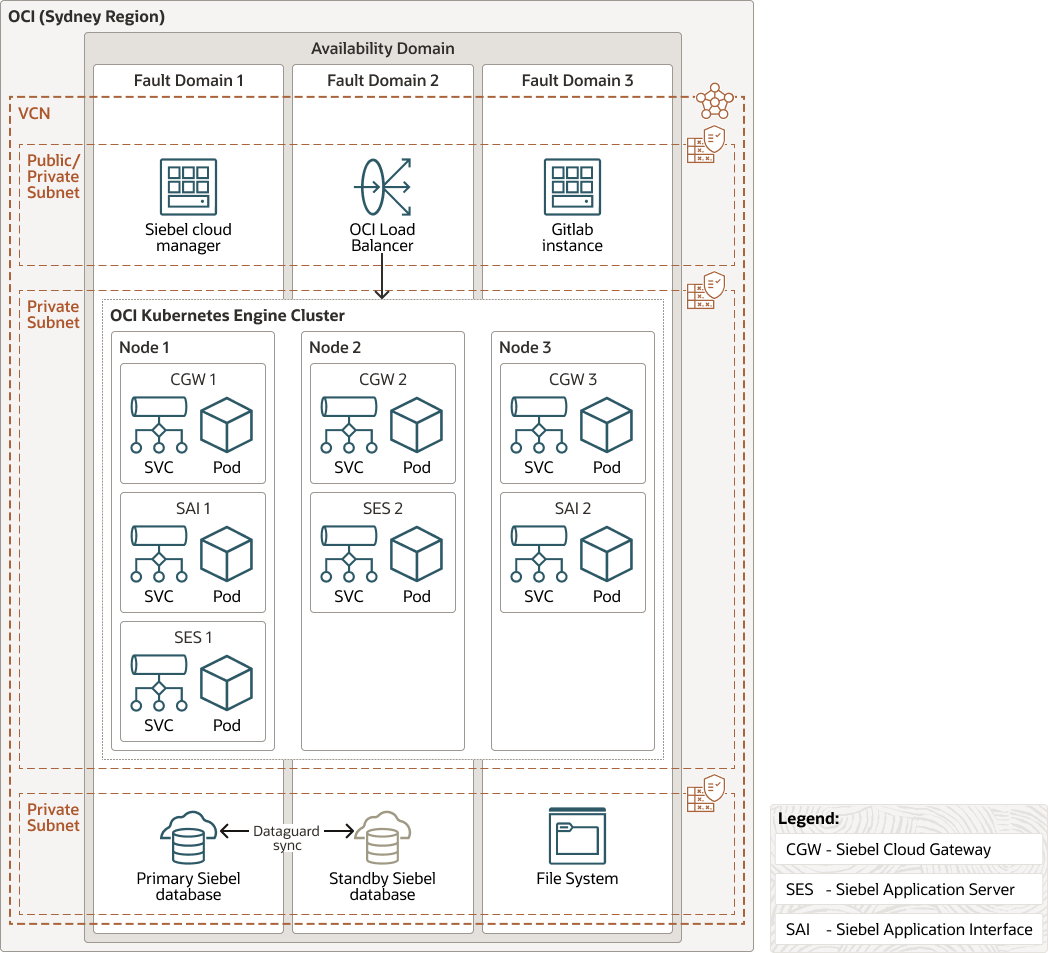Click the 'Gitlab instance' caption
Image resolution: width=1048 pixels, height=953 pixels.
pos(572,237)
